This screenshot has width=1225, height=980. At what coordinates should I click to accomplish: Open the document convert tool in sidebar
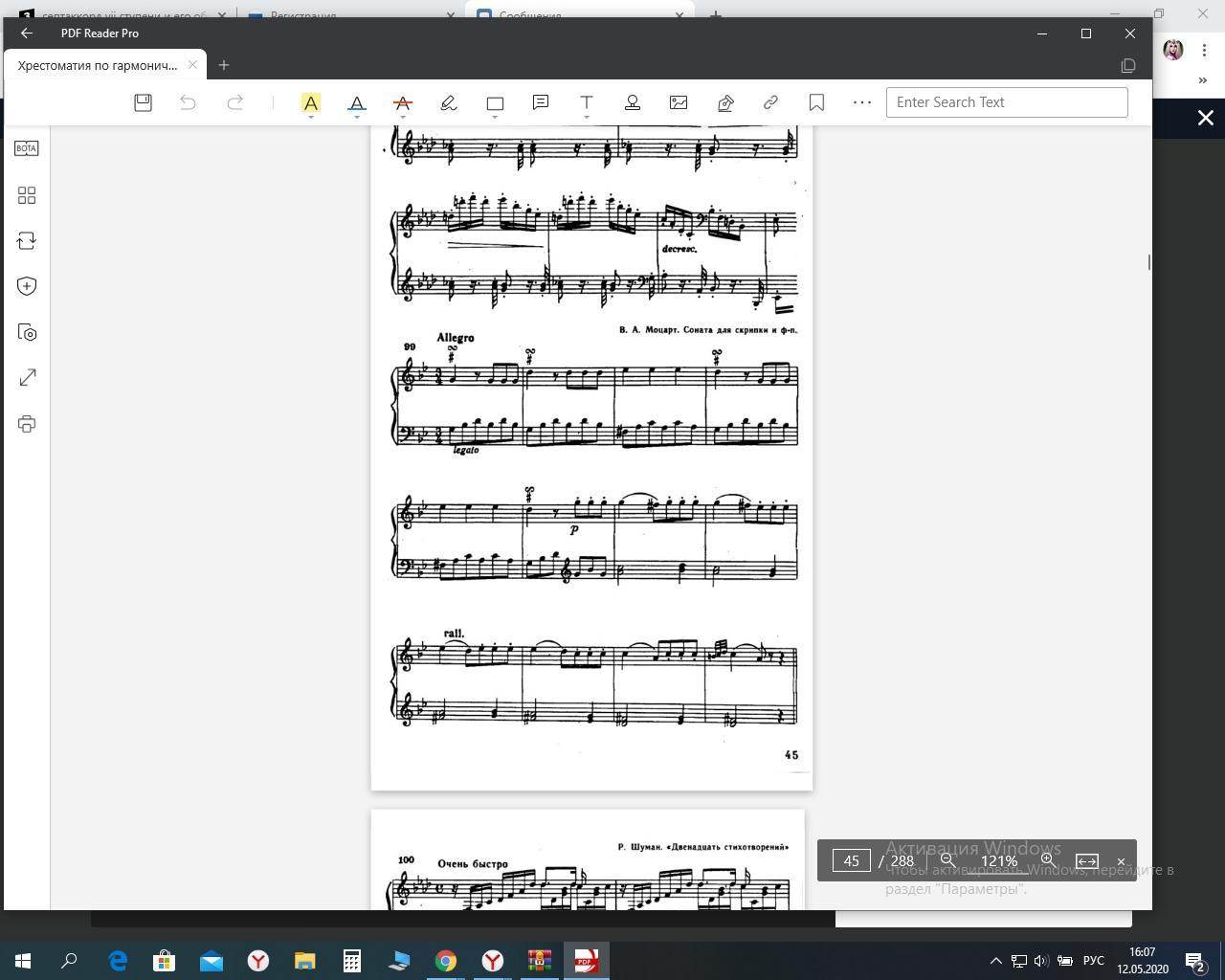point(27,240)
